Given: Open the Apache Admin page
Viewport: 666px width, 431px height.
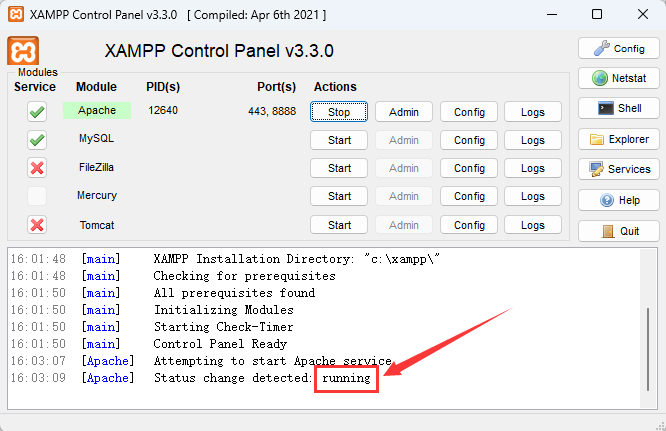Looking at the screenshot, I should [403, 112].
